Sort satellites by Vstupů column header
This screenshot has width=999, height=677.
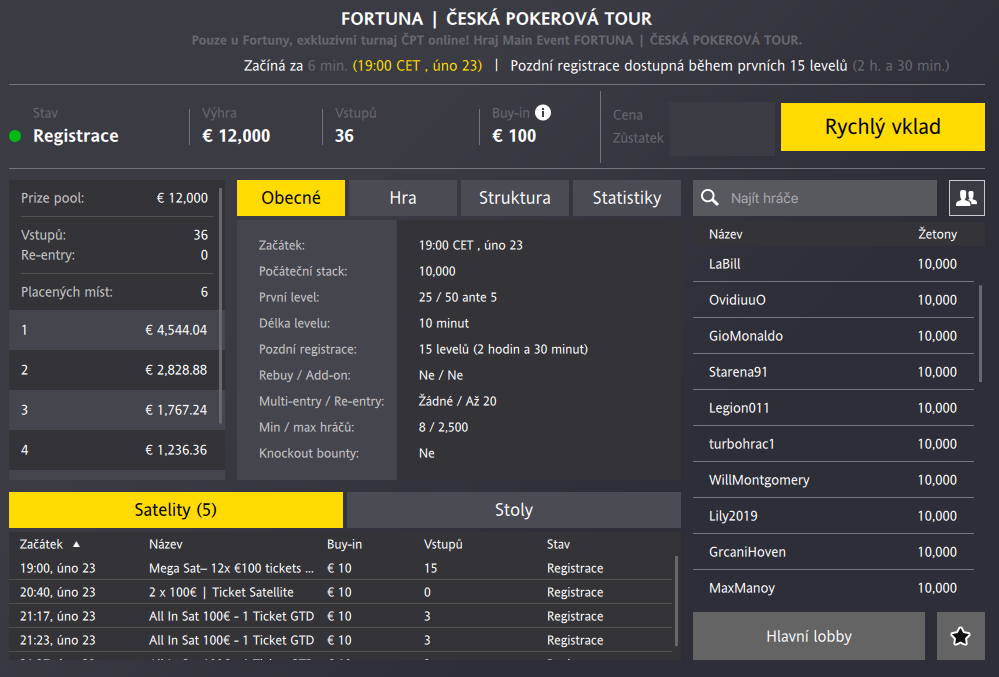(x=443, y=545)
